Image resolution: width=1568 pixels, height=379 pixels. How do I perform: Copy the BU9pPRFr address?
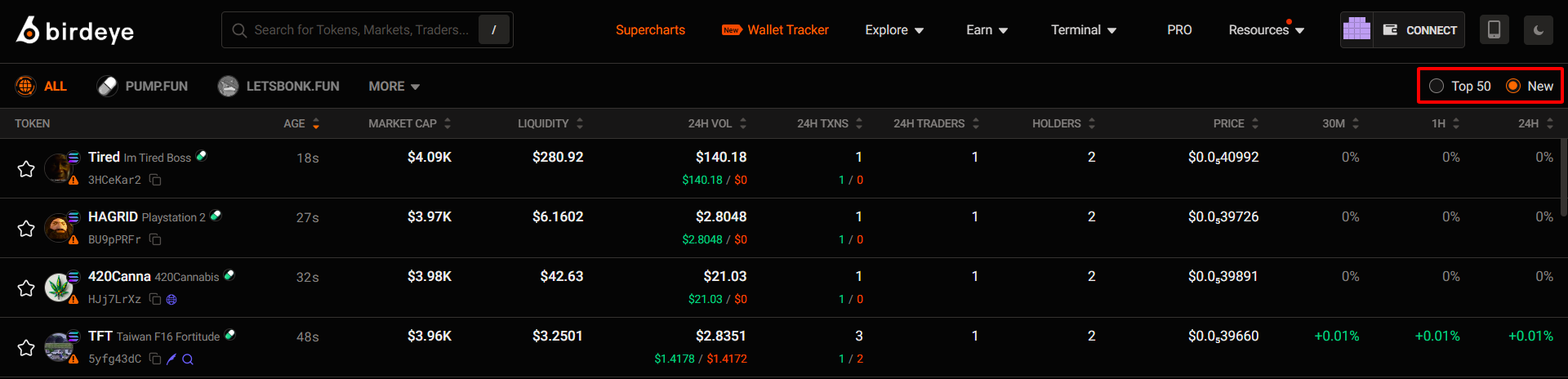pos(155,239)
